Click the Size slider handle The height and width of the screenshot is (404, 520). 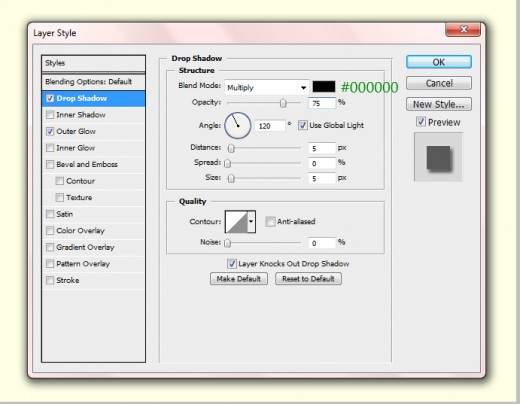click(231, 179)
